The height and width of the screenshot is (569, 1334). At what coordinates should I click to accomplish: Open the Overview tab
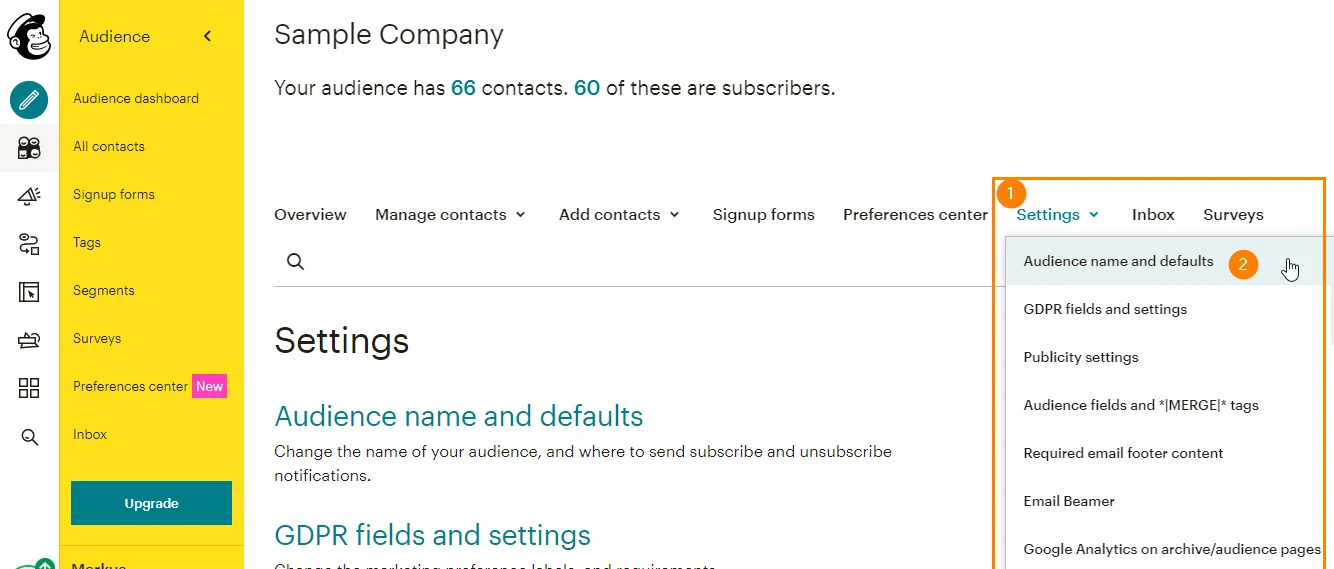[x=310, y=214]
